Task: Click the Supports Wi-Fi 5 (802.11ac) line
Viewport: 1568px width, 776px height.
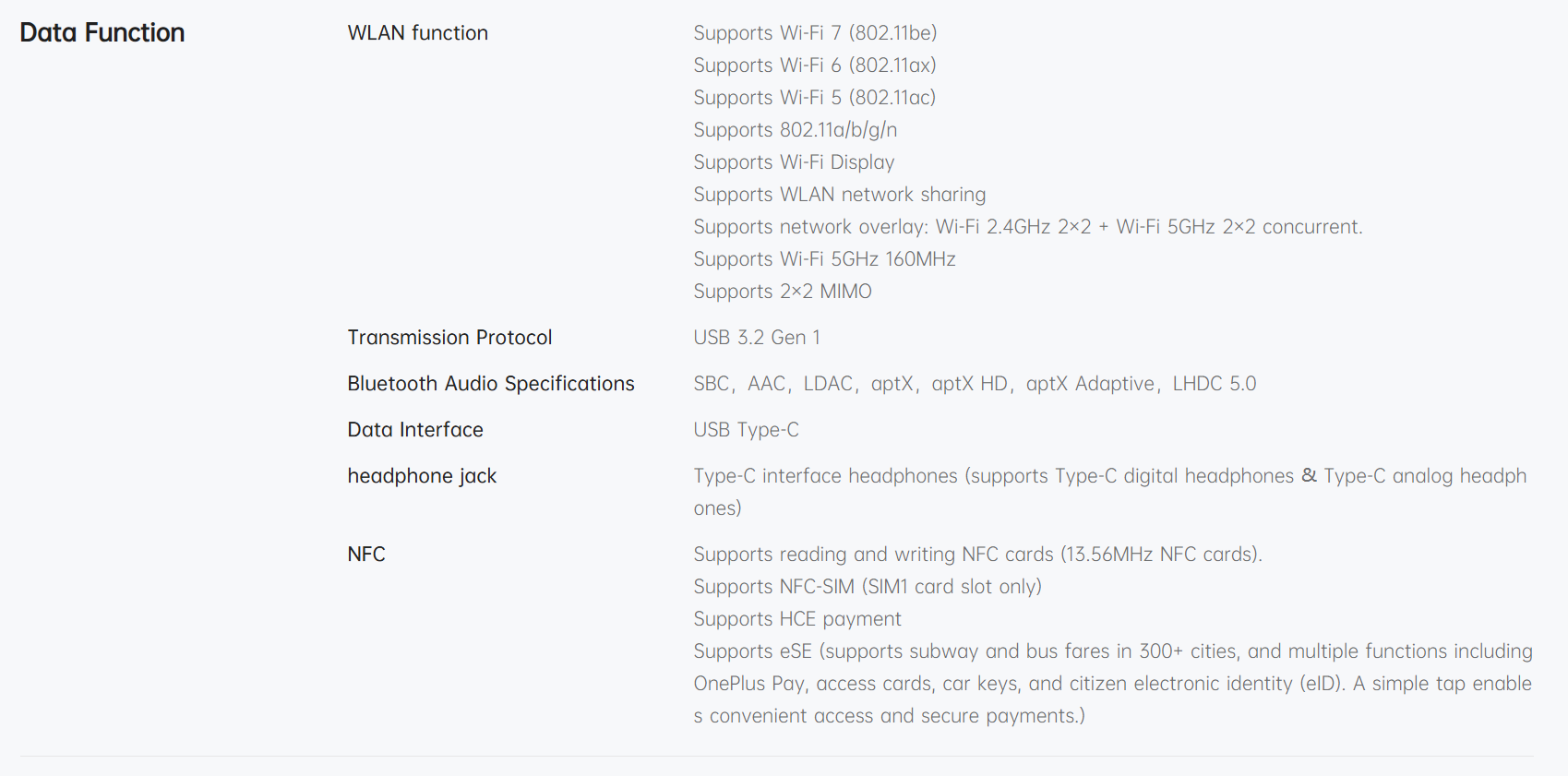Action: pyautogui.click(x=814, y=98)
